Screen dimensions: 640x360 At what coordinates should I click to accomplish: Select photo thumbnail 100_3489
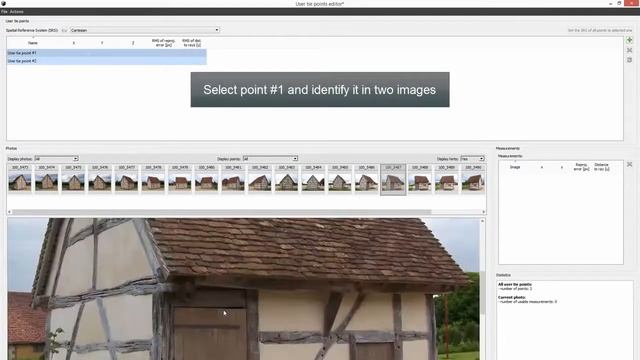[x=447, y=179]
